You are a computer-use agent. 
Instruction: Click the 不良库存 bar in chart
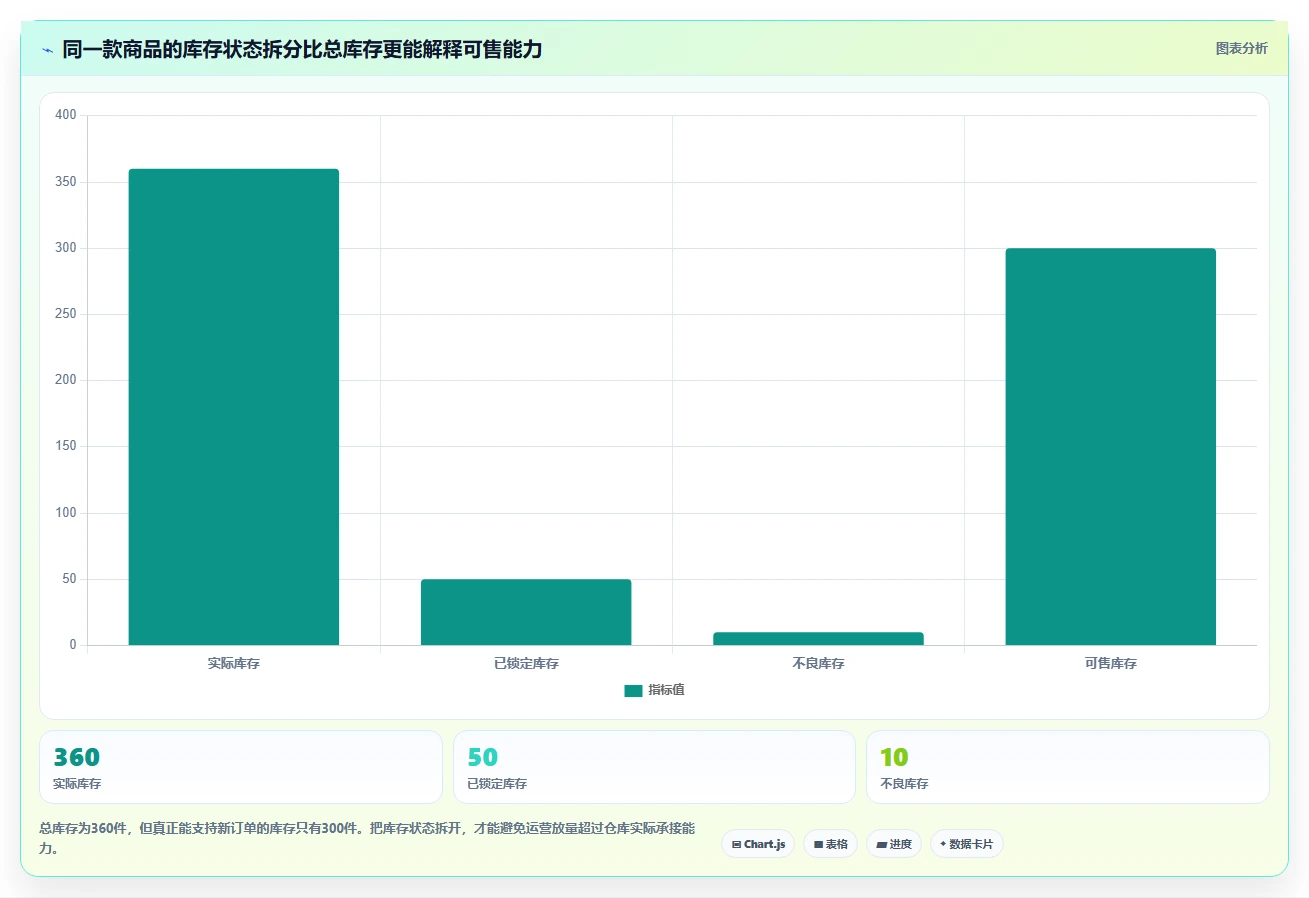(x=818, y=639)
